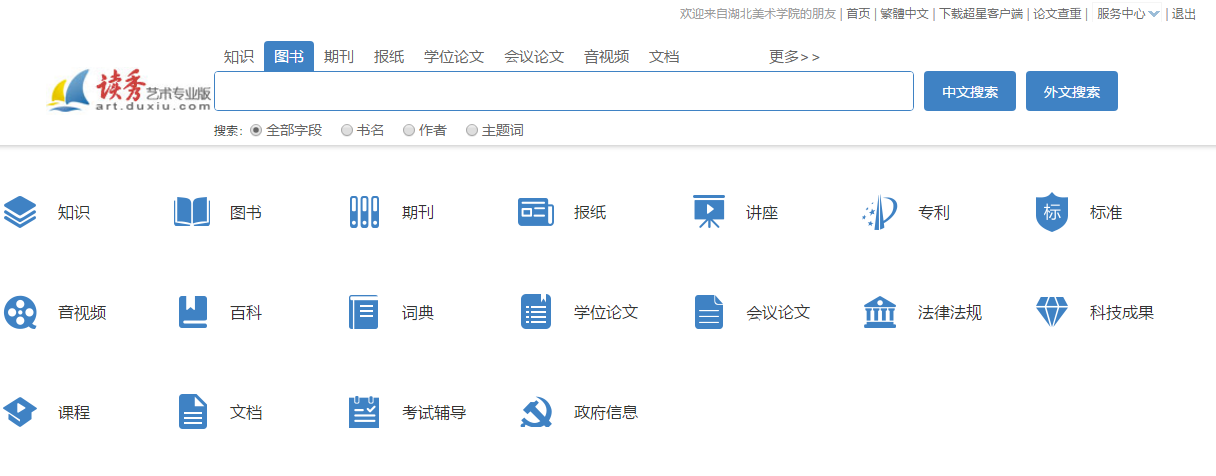This screenshot has height=476, width=1216.
Task: Open the 期刊 binders icon
Action: pos(364,212)
